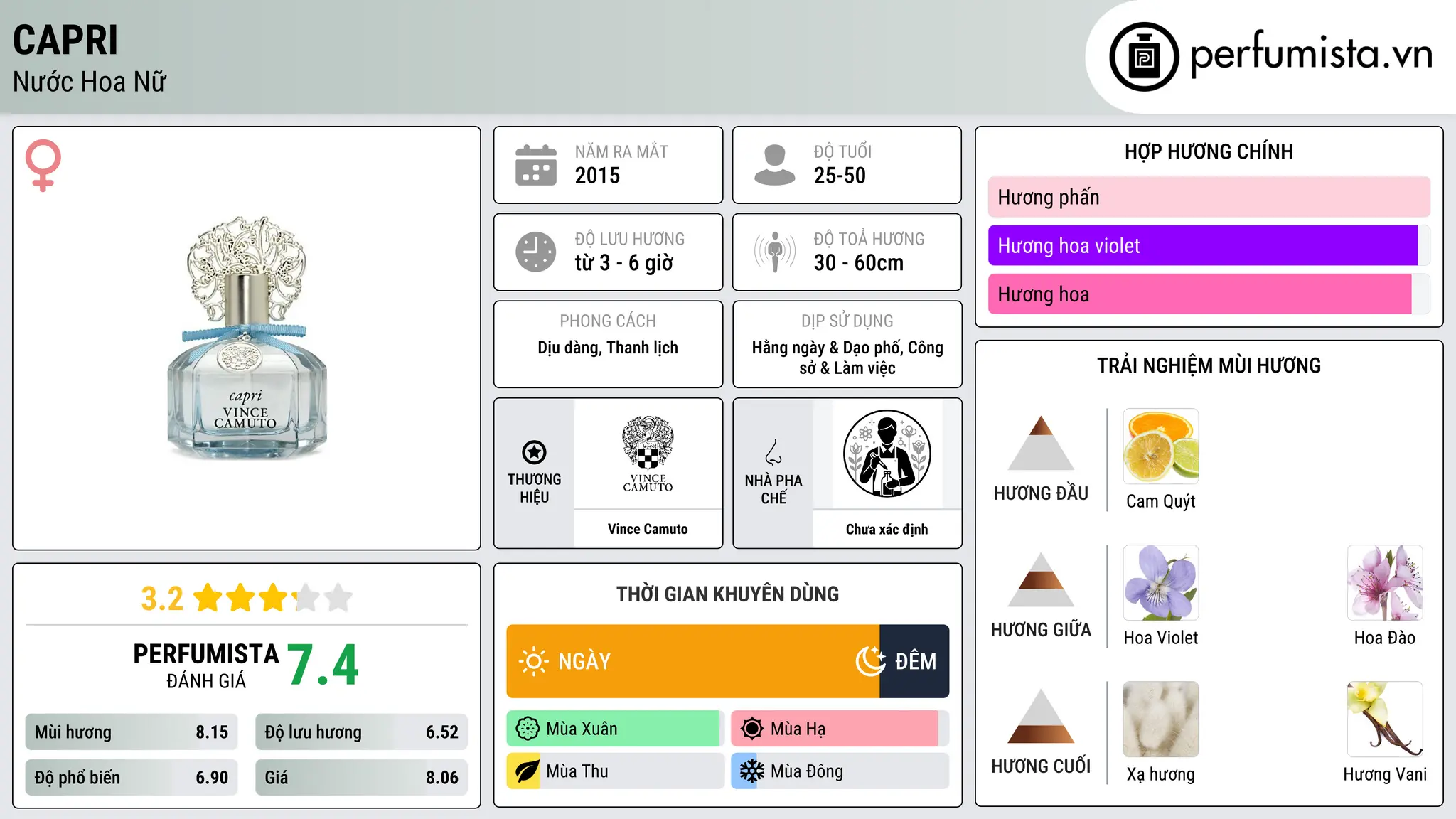The image size is (1456, 819).
Task: Select the Hương Vani vanilla note image
Action: tap(1385, 719)
